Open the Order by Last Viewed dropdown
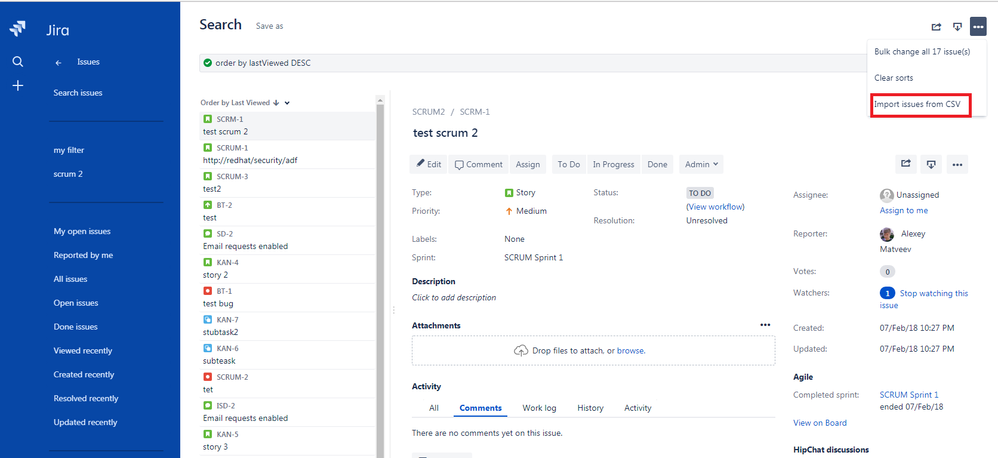This screenshot has height=458, width=998. (x=287, y=102)
